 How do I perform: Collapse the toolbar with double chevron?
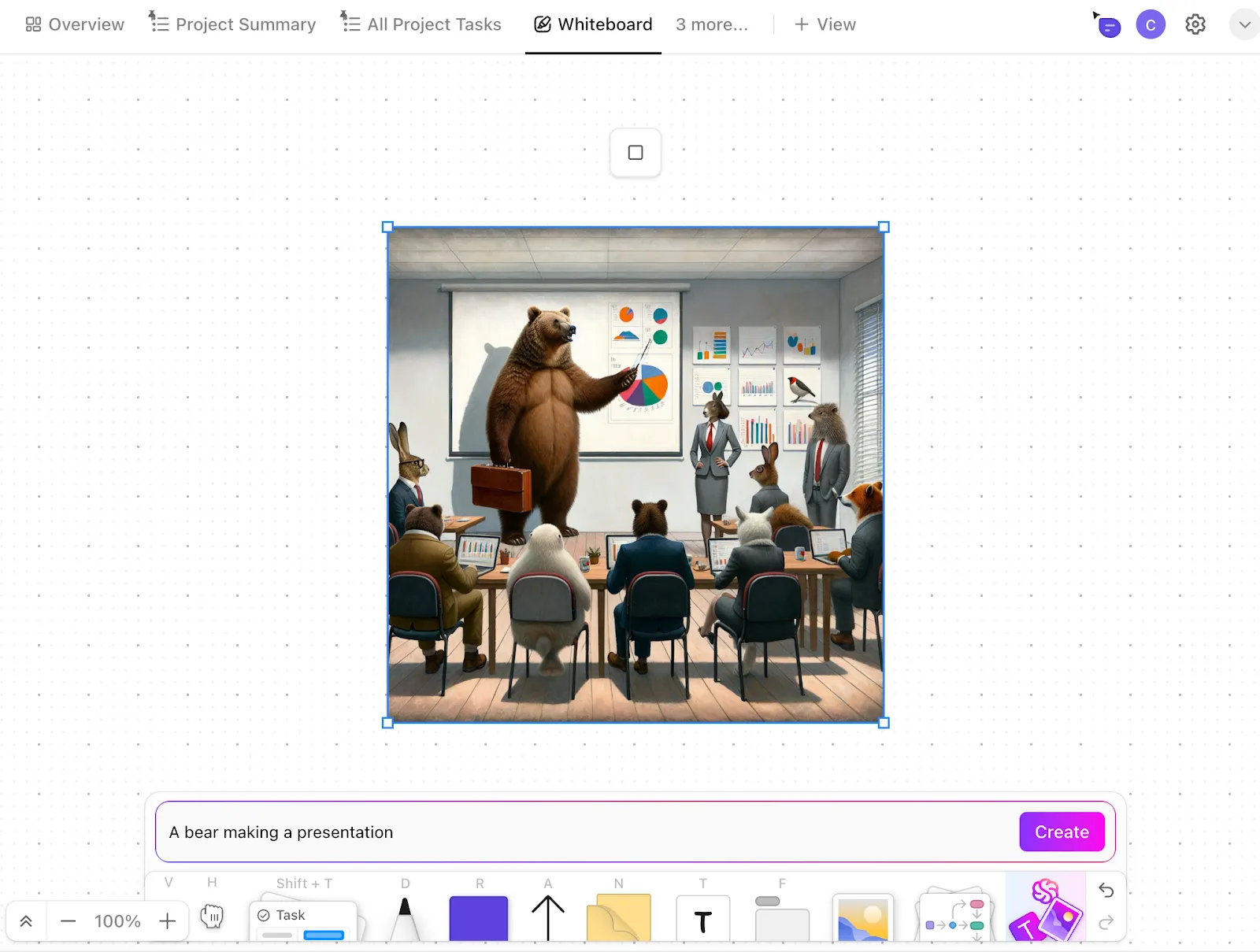(x=26, y=921)
